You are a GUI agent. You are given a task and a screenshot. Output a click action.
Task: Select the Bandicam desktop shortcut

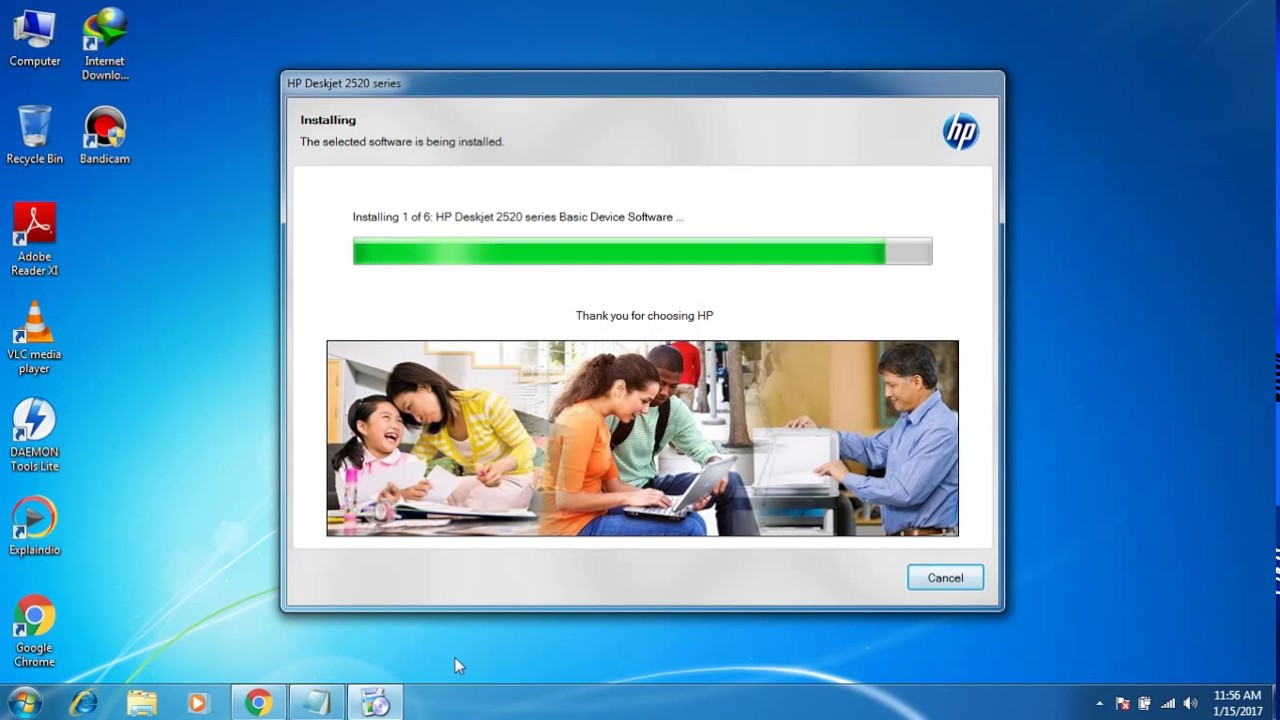coord(105,135)
